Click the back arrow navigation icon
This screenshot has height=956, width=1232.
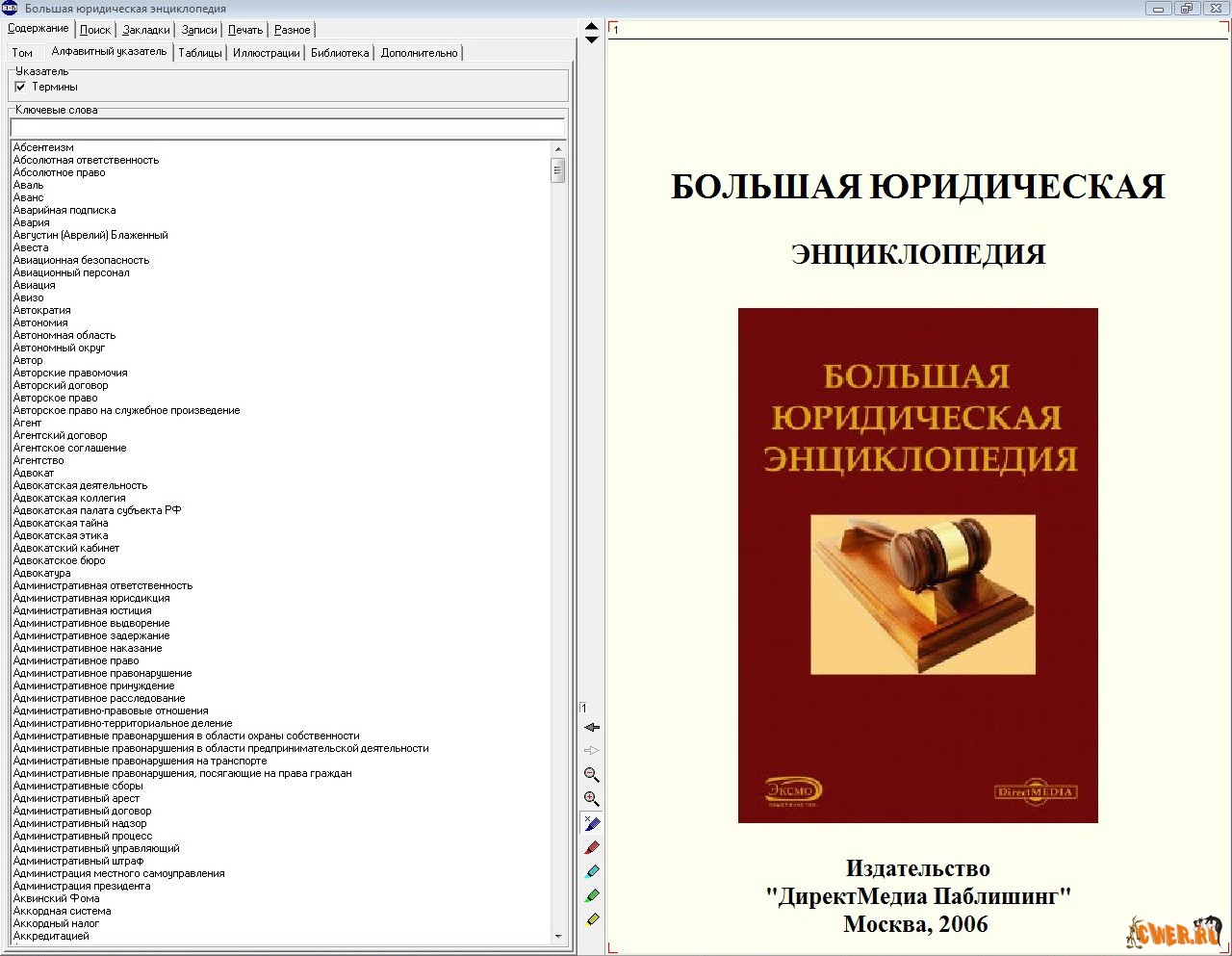click(592, 728)
